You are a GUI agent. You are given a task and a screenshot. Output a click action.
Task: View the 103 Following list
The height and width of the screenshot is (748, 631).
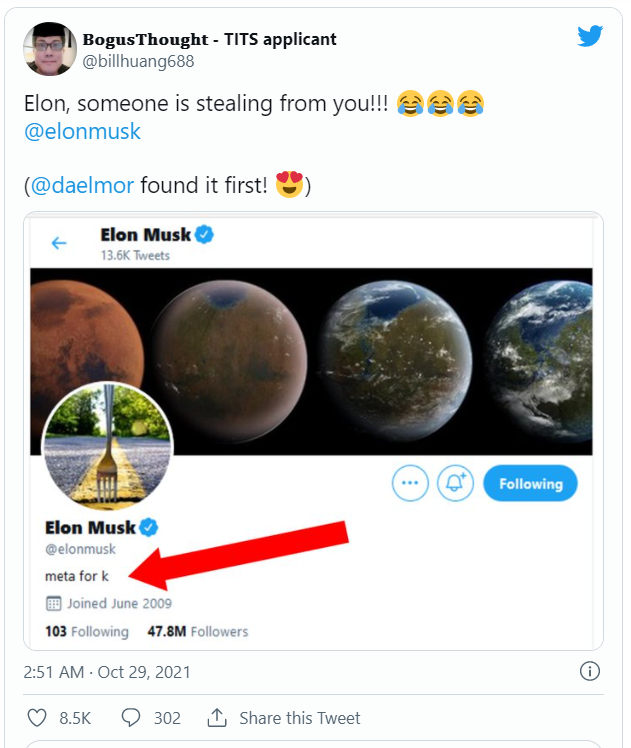(x=87, y=632)
